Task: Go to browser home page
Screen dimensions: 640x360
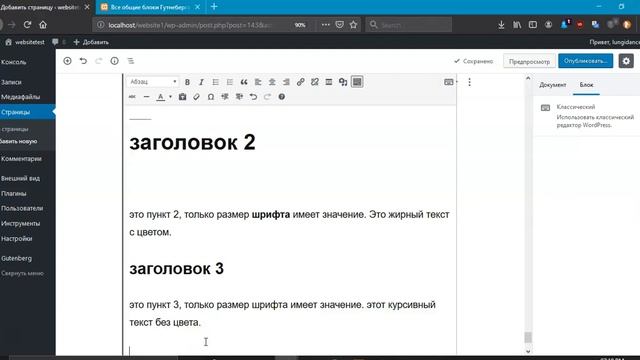Action: 43,25
